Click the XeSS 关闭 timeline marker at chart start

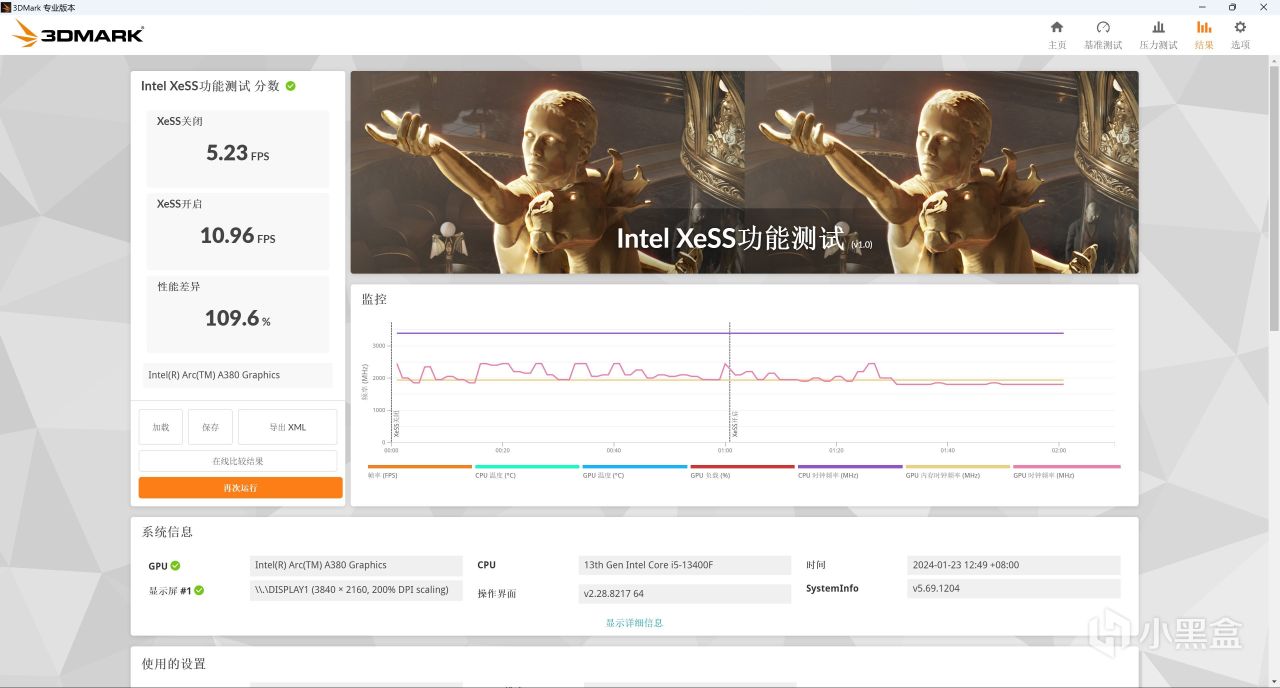[396, 424]
